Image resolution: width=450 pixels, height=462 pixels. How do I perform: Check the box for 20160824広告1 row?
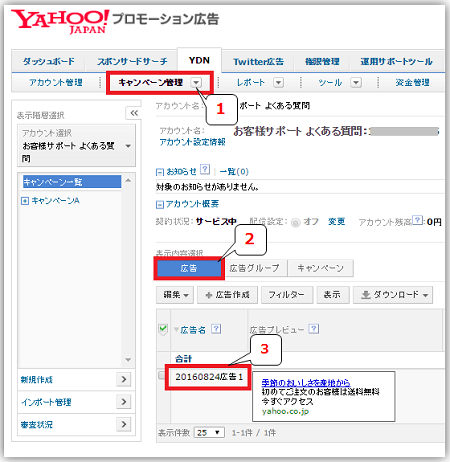pos(162,376)
